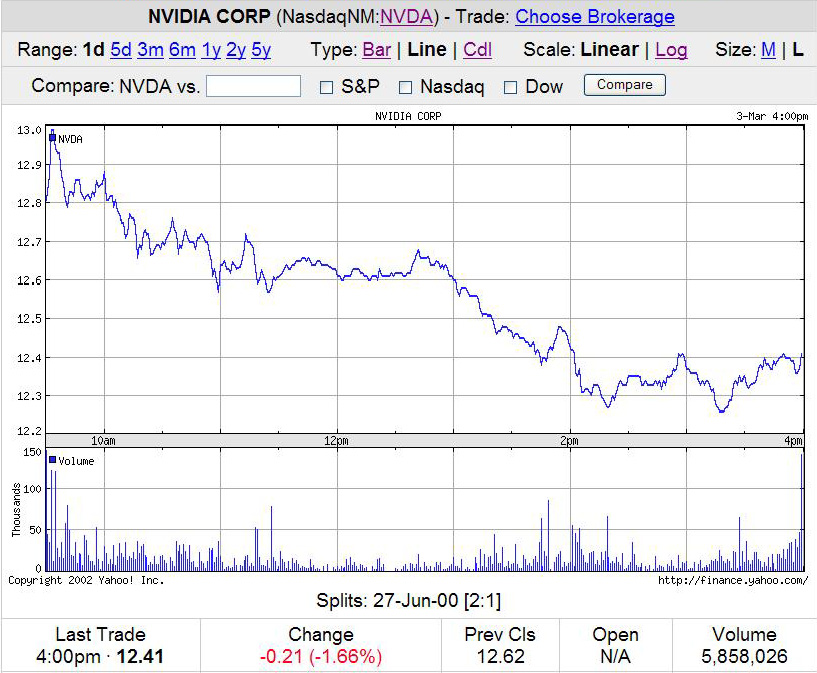Switch range to 5y

click(x=261, y=50)
